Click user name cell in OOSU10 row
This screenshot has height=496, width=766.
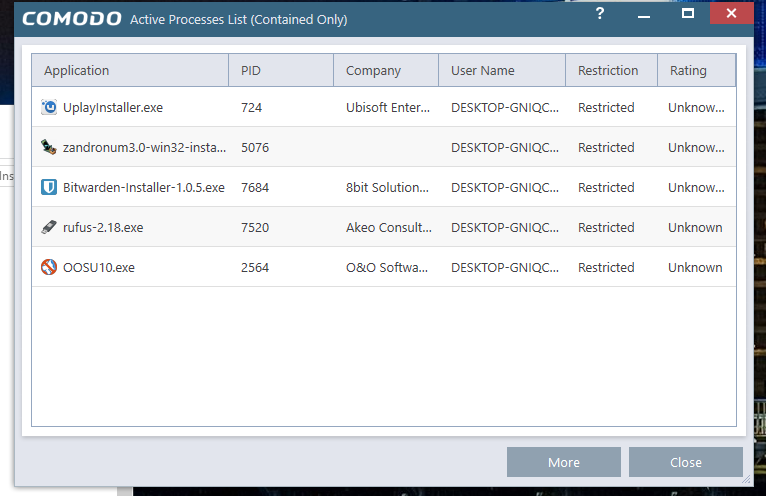(505, 268)
